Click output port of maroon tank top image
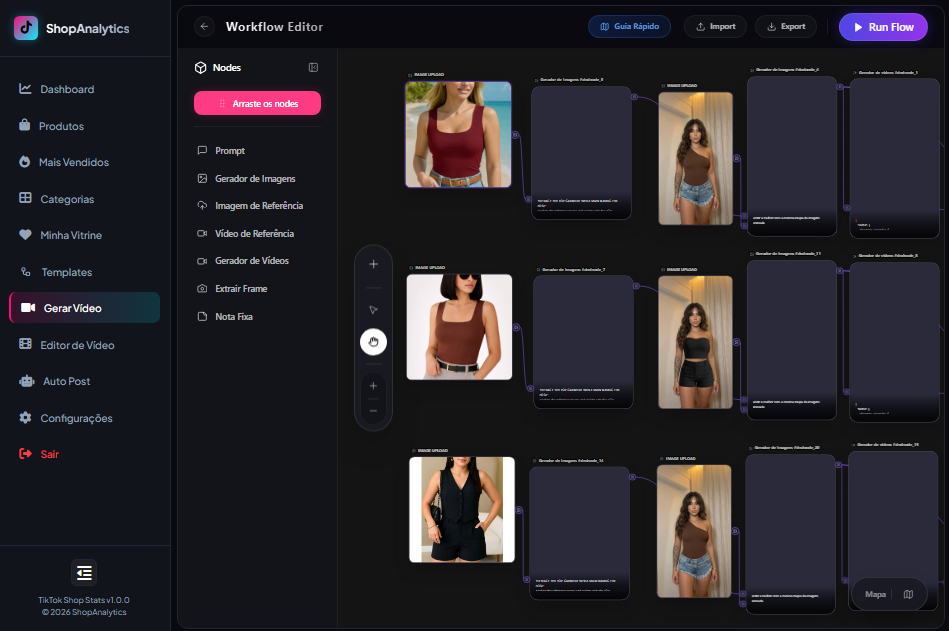This screenshot has width=949, height=631. [516, 135]
